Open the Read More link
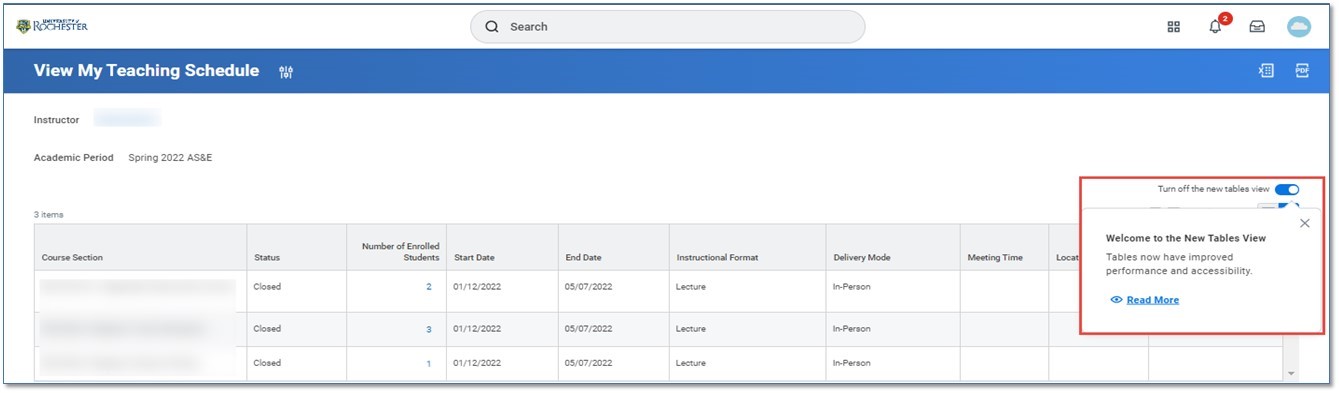Viewport: 1339px width, 393px height. point(1152,300)
